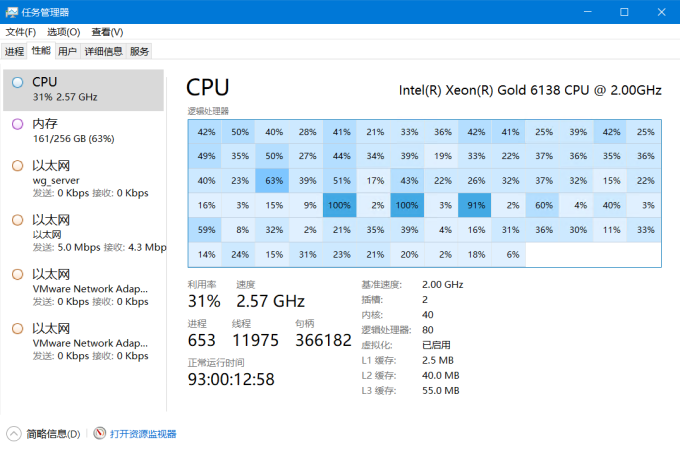
Task: Switch to the 详细信息 tab
Action: pos(103,52)
